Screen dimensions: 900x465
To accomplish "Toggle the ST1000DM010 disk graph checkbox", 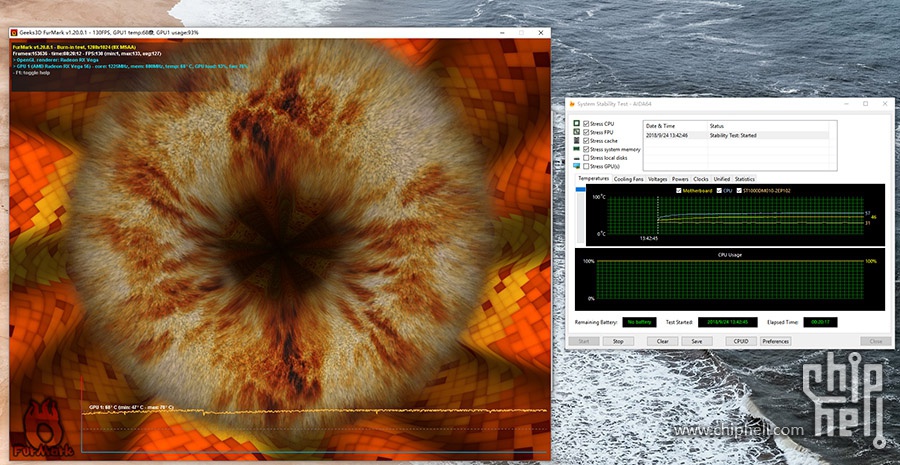I will click(x=739, y=190).
